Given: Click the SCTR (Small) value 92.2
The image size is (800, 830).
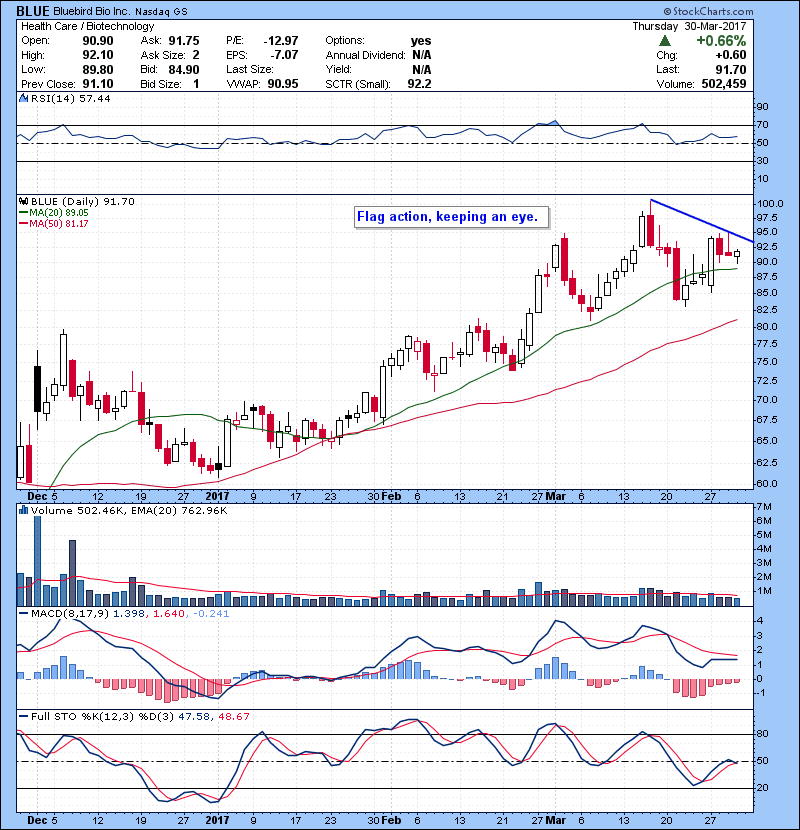Looking at the screenshot, I should coord(419,84).
